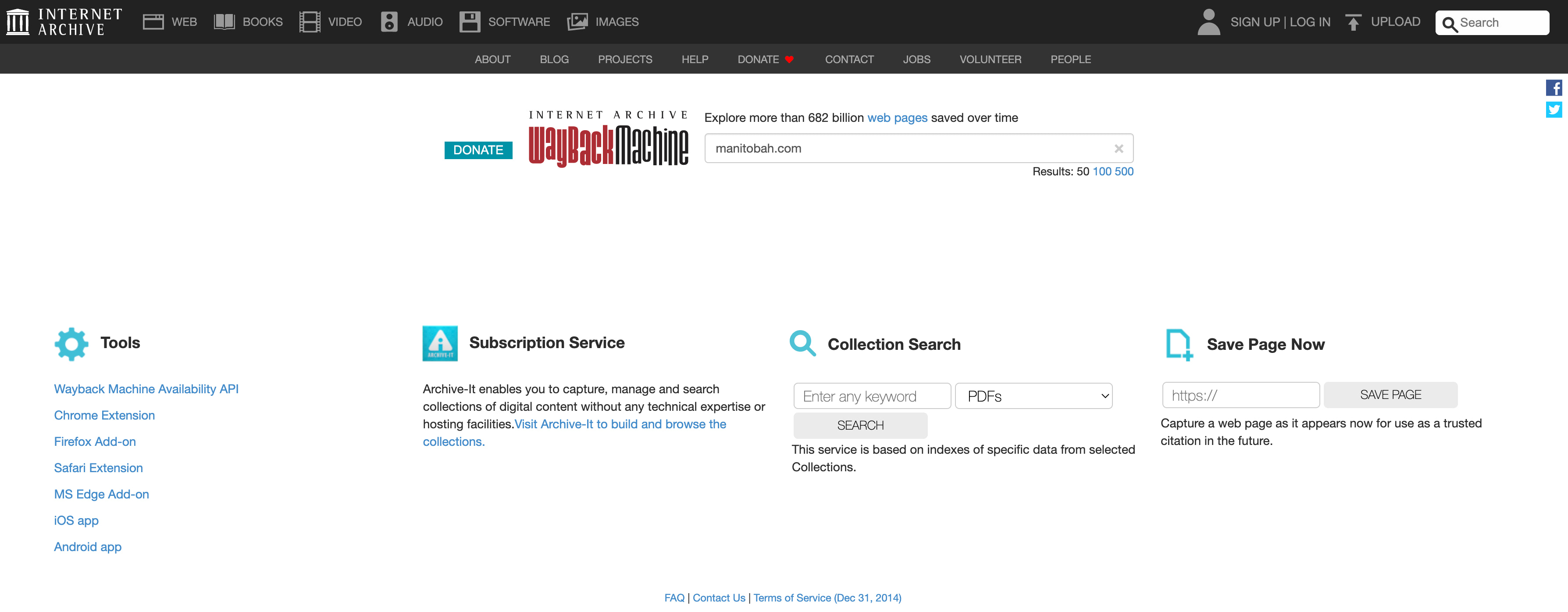The height and width of the screenshot is (612, 1568).
Task: Click the Archive-It subscription service logo
Action: (x=440, y=343)
